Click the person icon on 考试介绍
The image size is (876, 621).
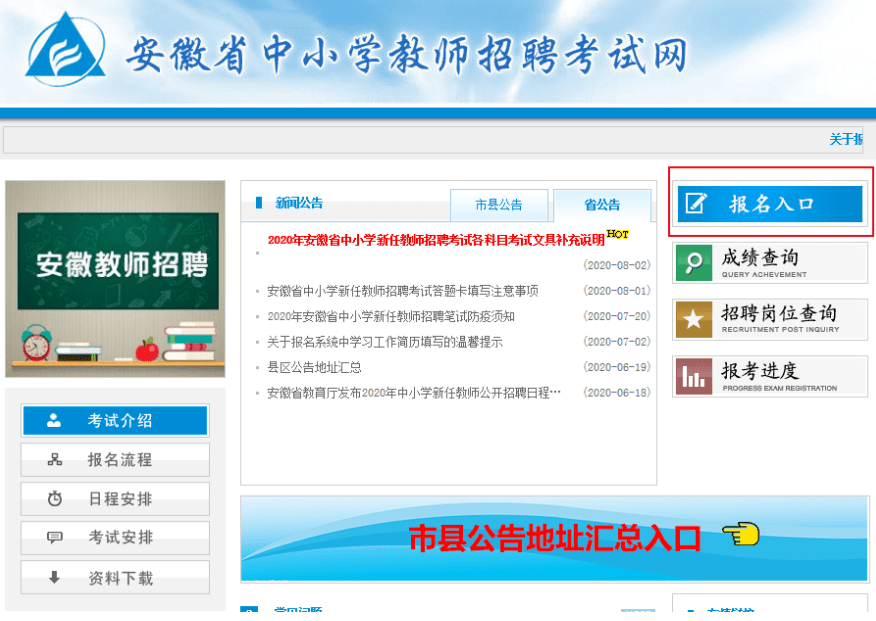pos(54,421)
